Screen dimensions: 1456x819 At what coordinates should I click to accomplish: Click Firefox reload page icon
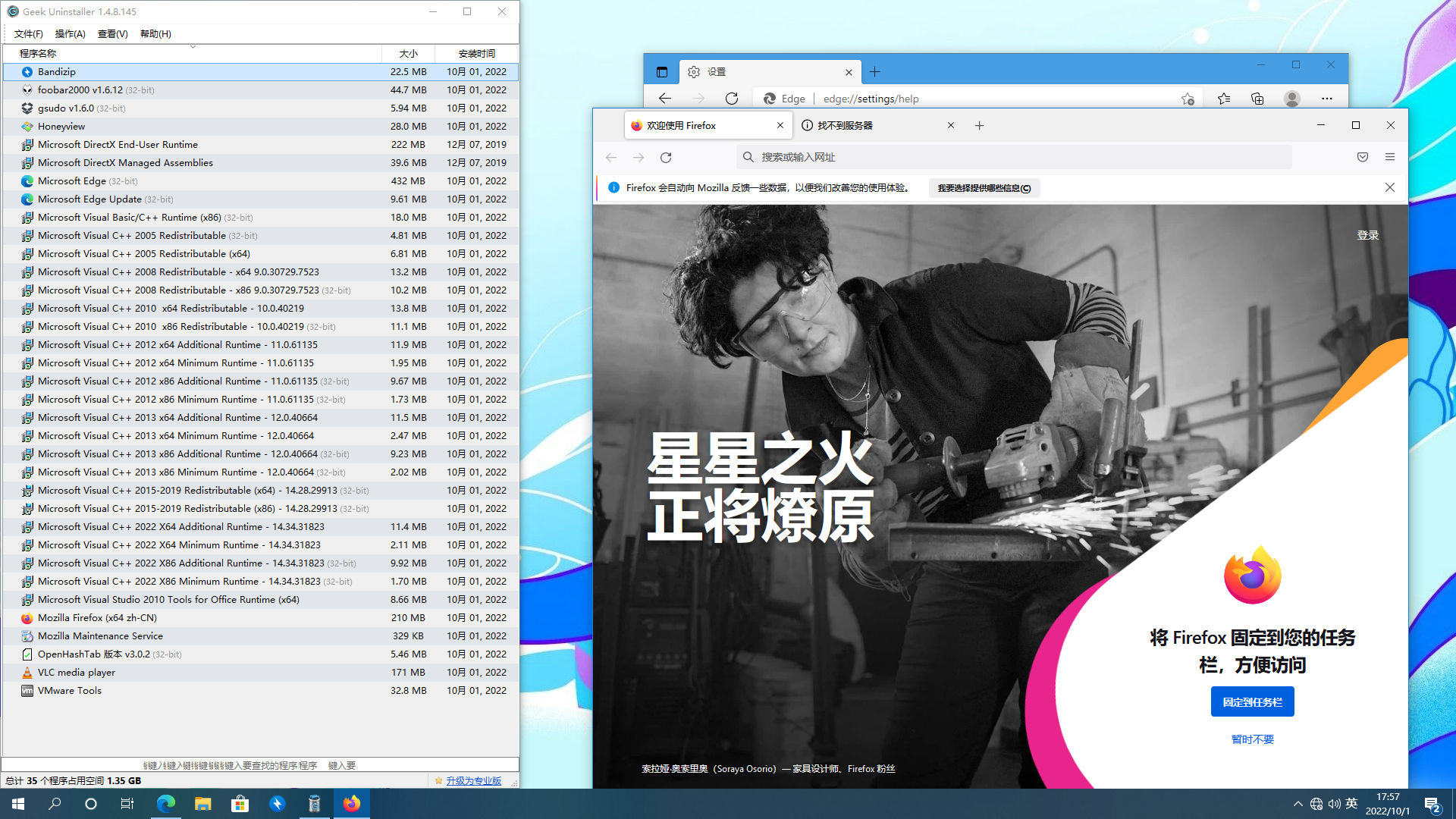[x=666, y=157]
